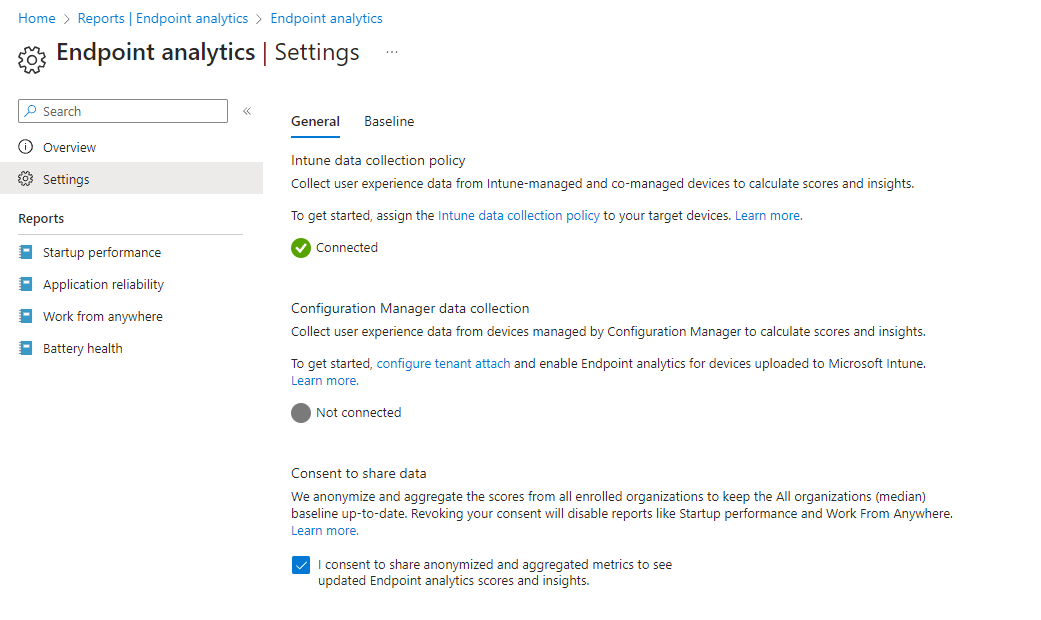The height and width of the screenshot is (620, 1041).
Task: Click the green Connected status checkmark icon
Action: point(301,248)
